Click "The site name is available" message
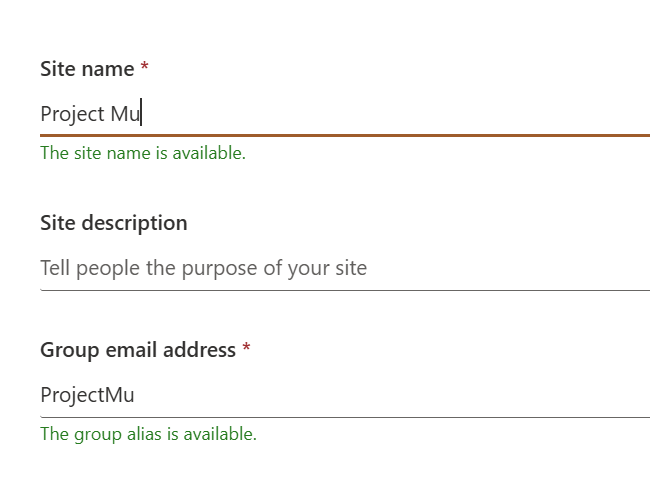The image size is (650, 481). pos(142,153)
